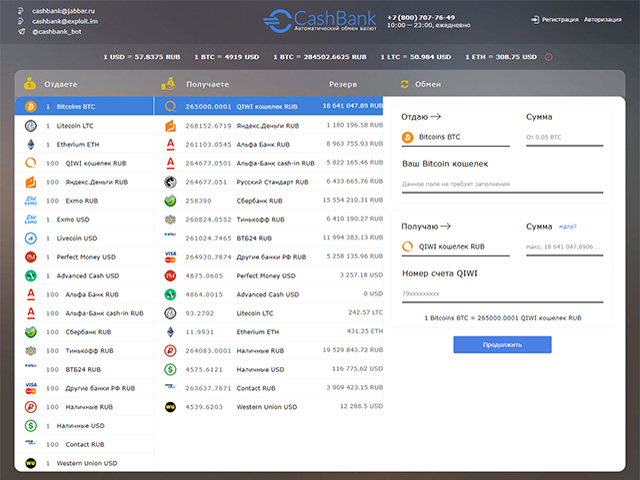
Task: Click the registration door icon in header
Action: [x=535, y=20]
